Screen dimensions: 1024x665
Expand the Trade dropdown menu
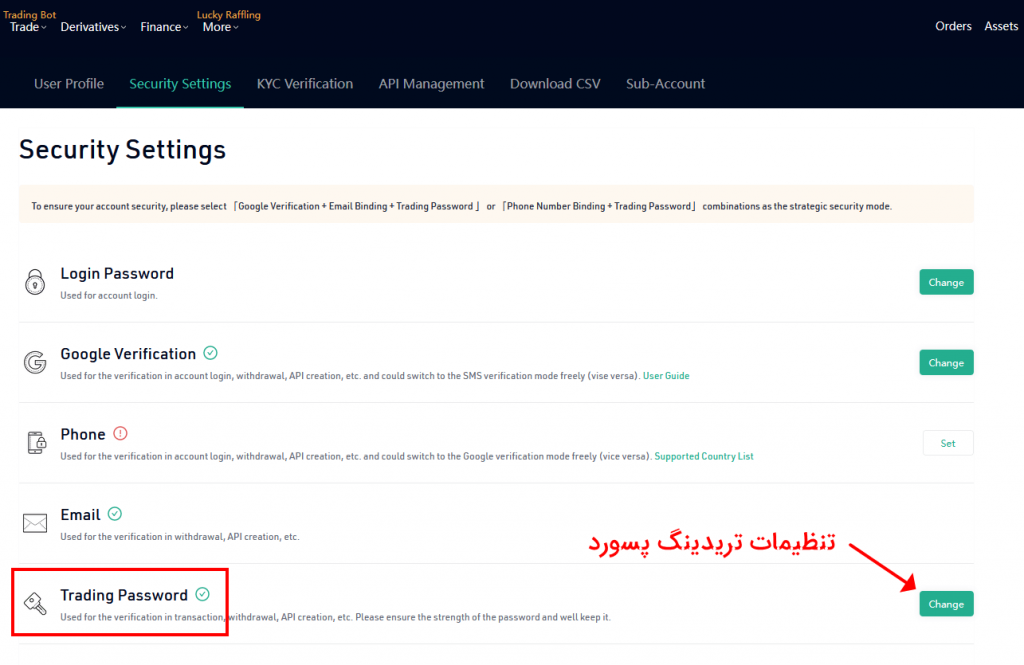27,27
